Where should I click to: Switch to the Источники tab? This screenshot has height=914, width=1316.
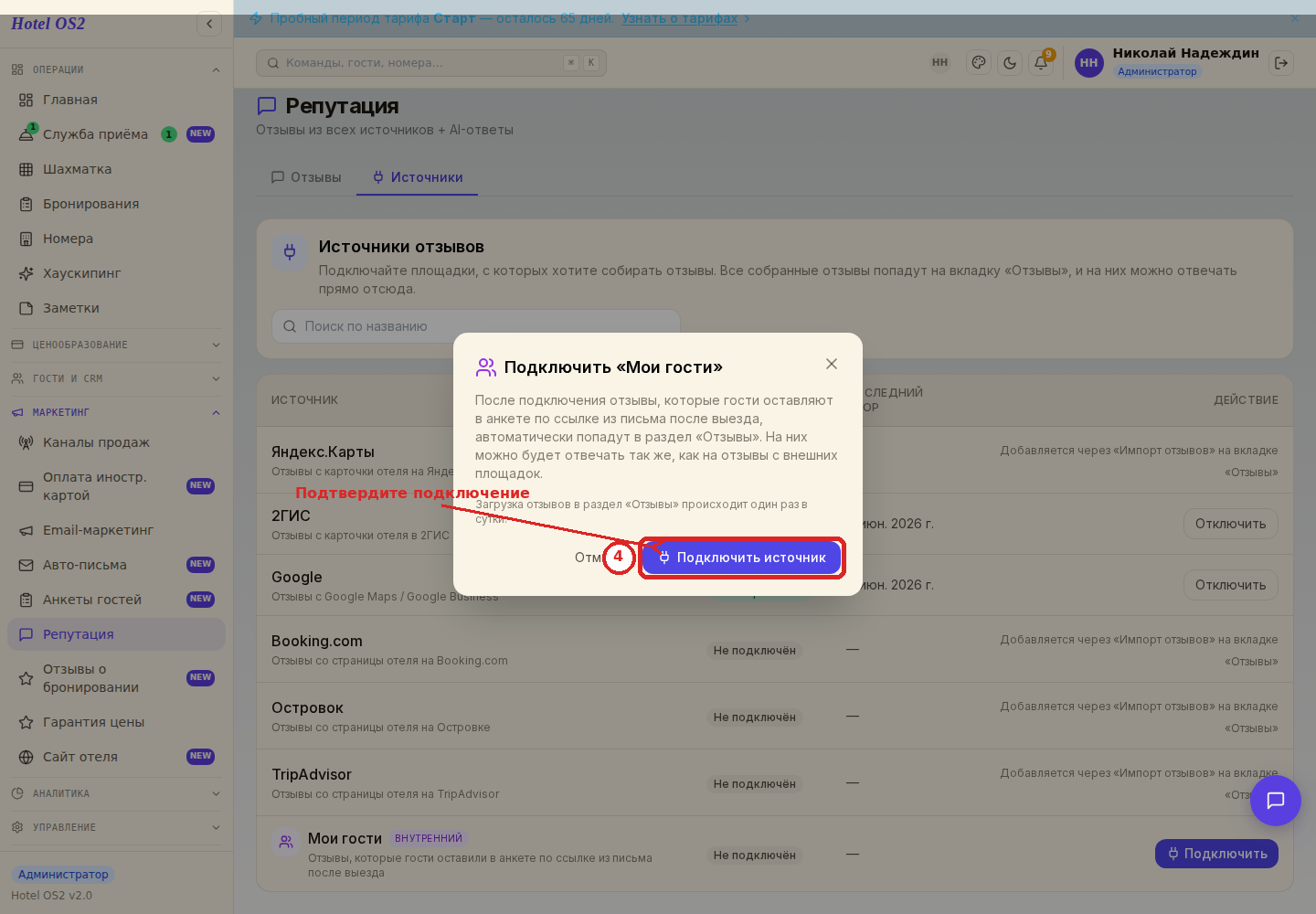(x=418, y=177)
